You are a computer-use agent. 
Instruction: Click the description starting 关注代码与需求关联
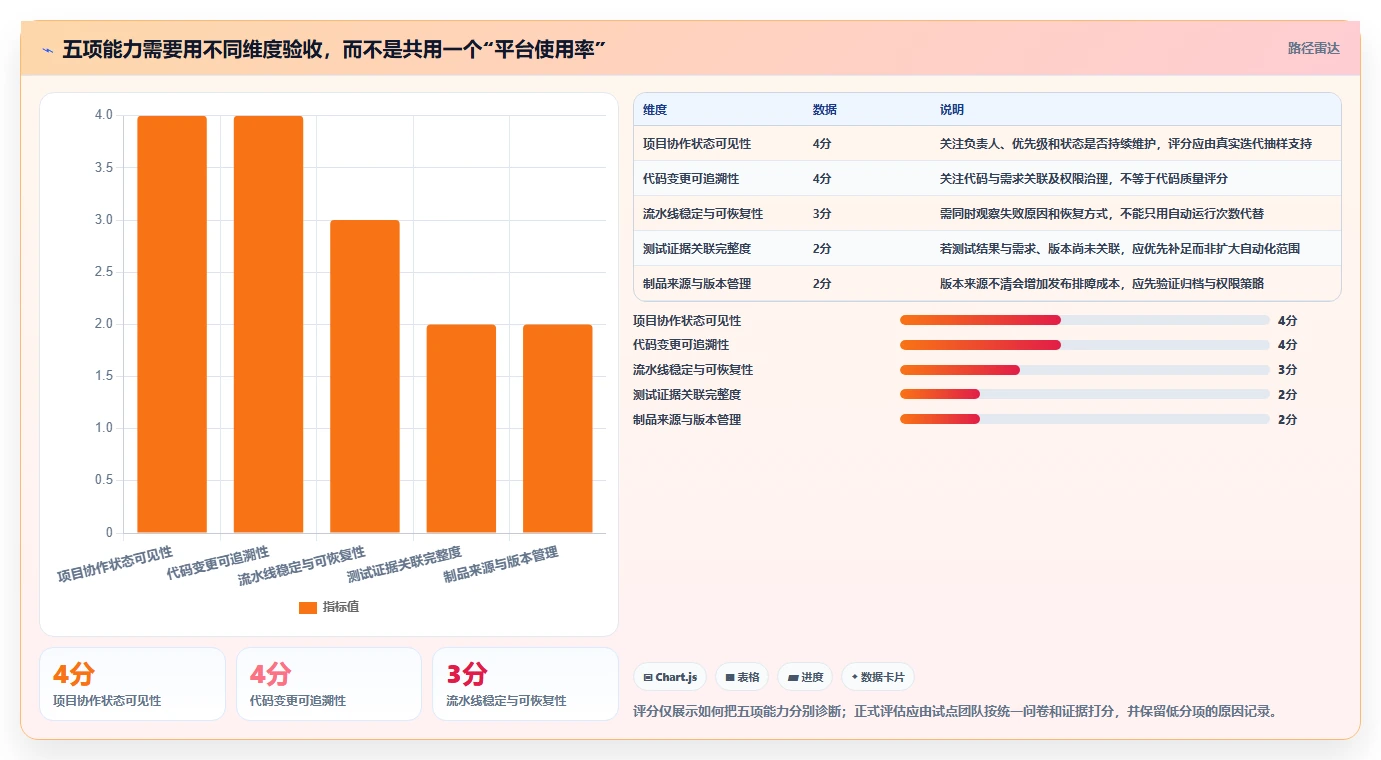click(x=1084, y=179)
